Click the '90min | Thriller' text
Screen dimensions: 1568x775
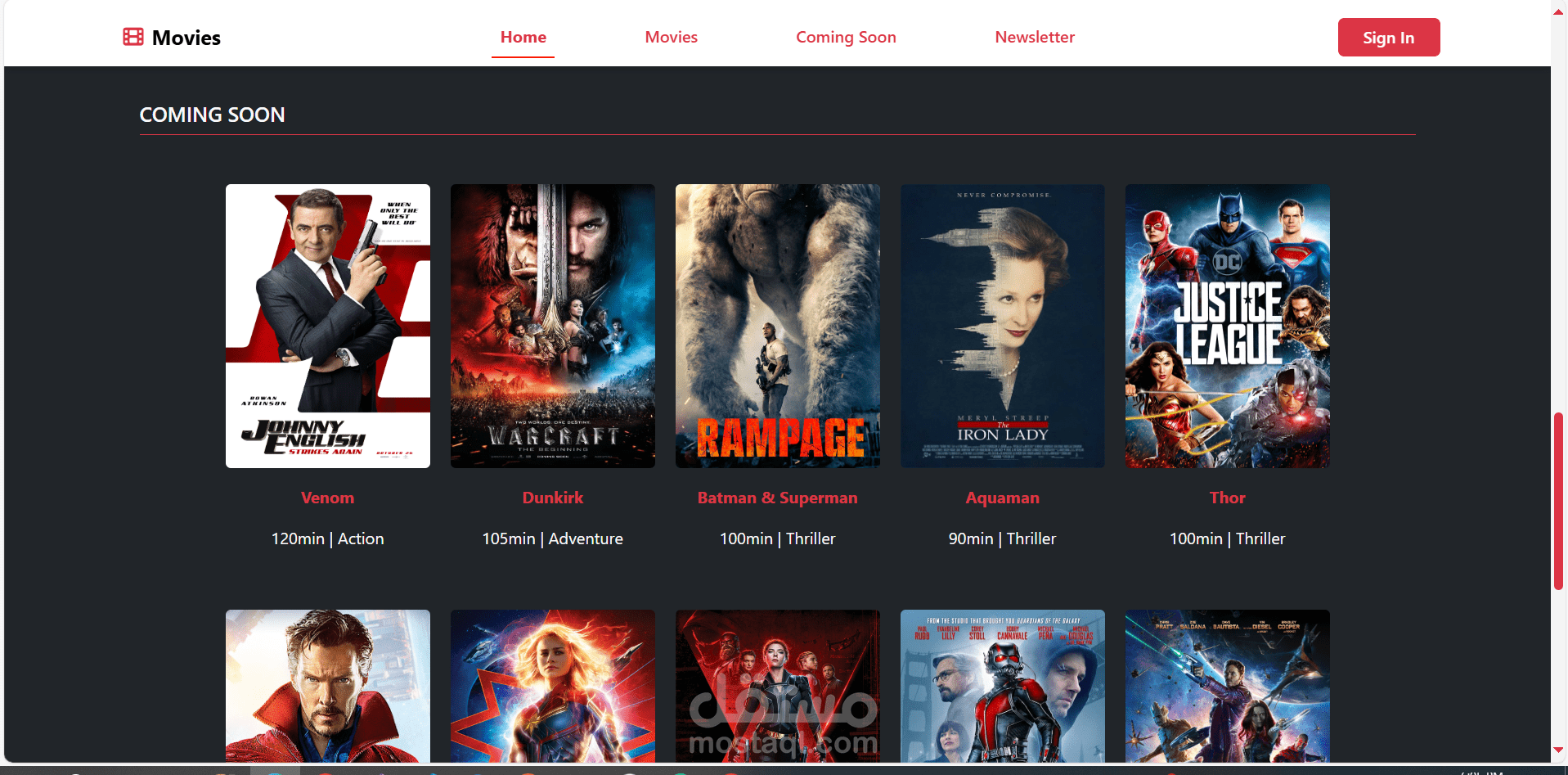tap(1003, 538)
